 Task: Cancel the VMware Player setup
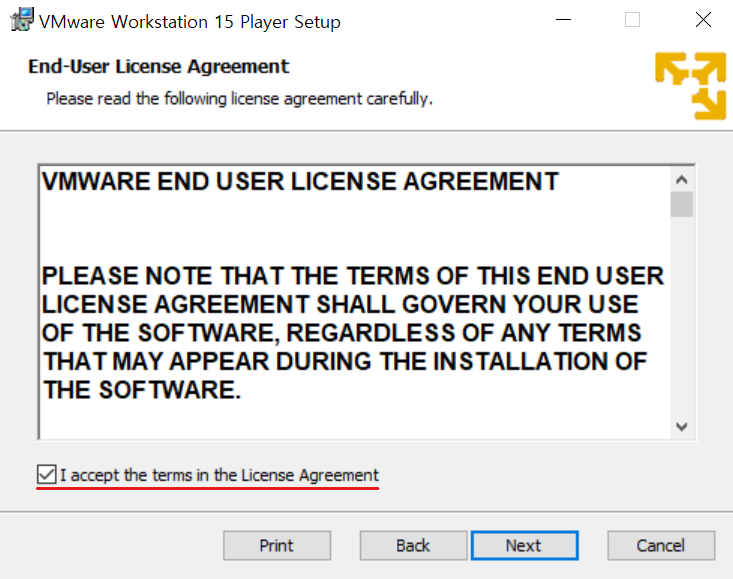click(x=661, y=545)
